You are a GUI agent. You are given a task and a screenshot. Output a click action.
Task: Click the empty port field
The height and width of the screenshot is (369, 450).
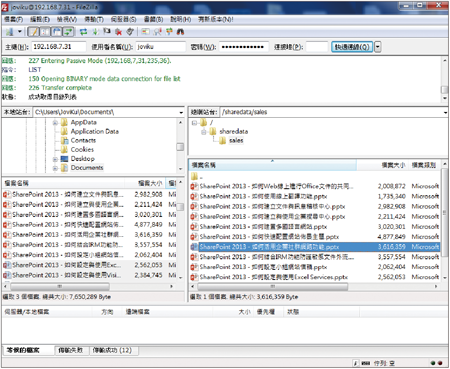(317, 47)
